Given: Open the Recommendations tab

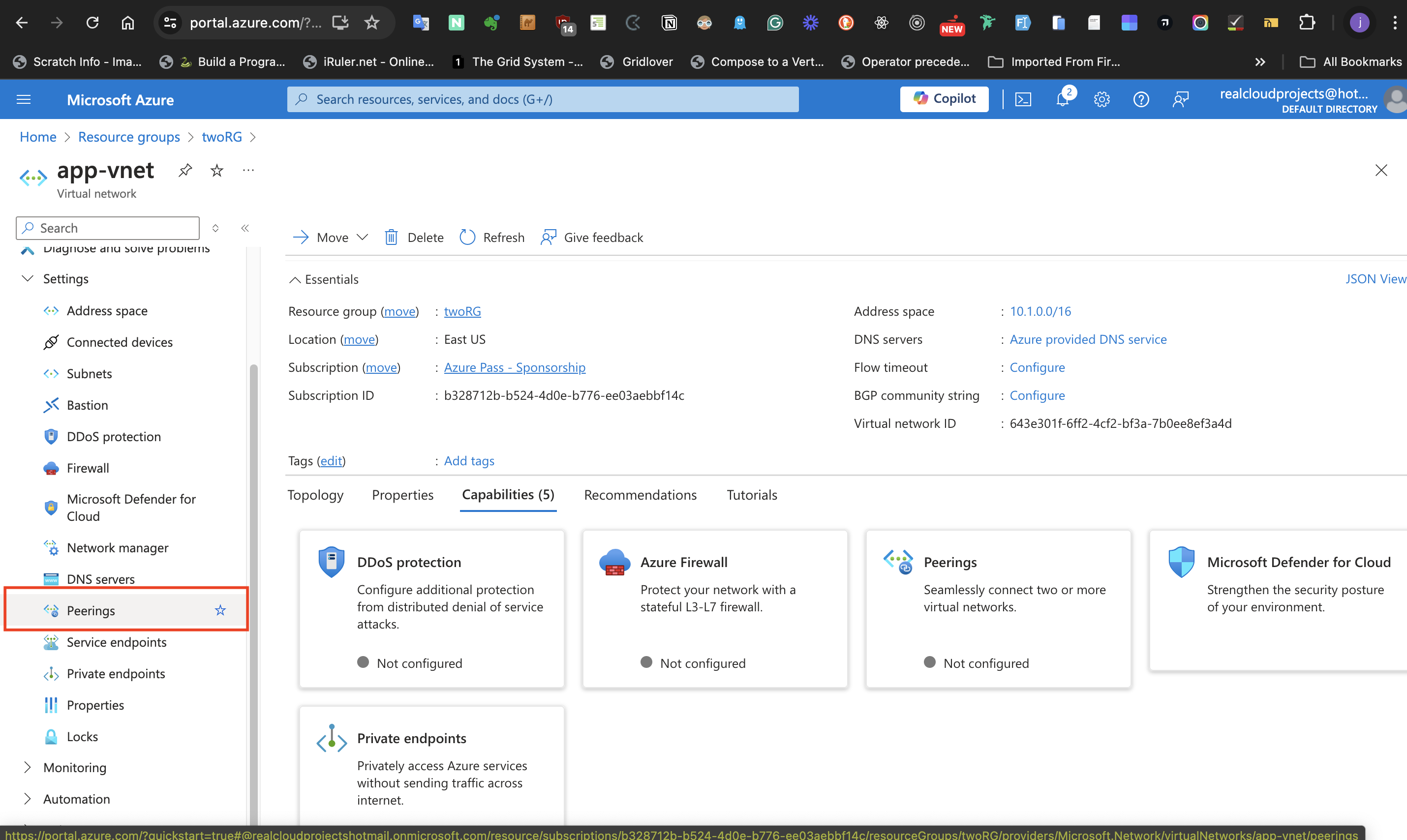Looking at the screenshot, I should coord(640,495).
